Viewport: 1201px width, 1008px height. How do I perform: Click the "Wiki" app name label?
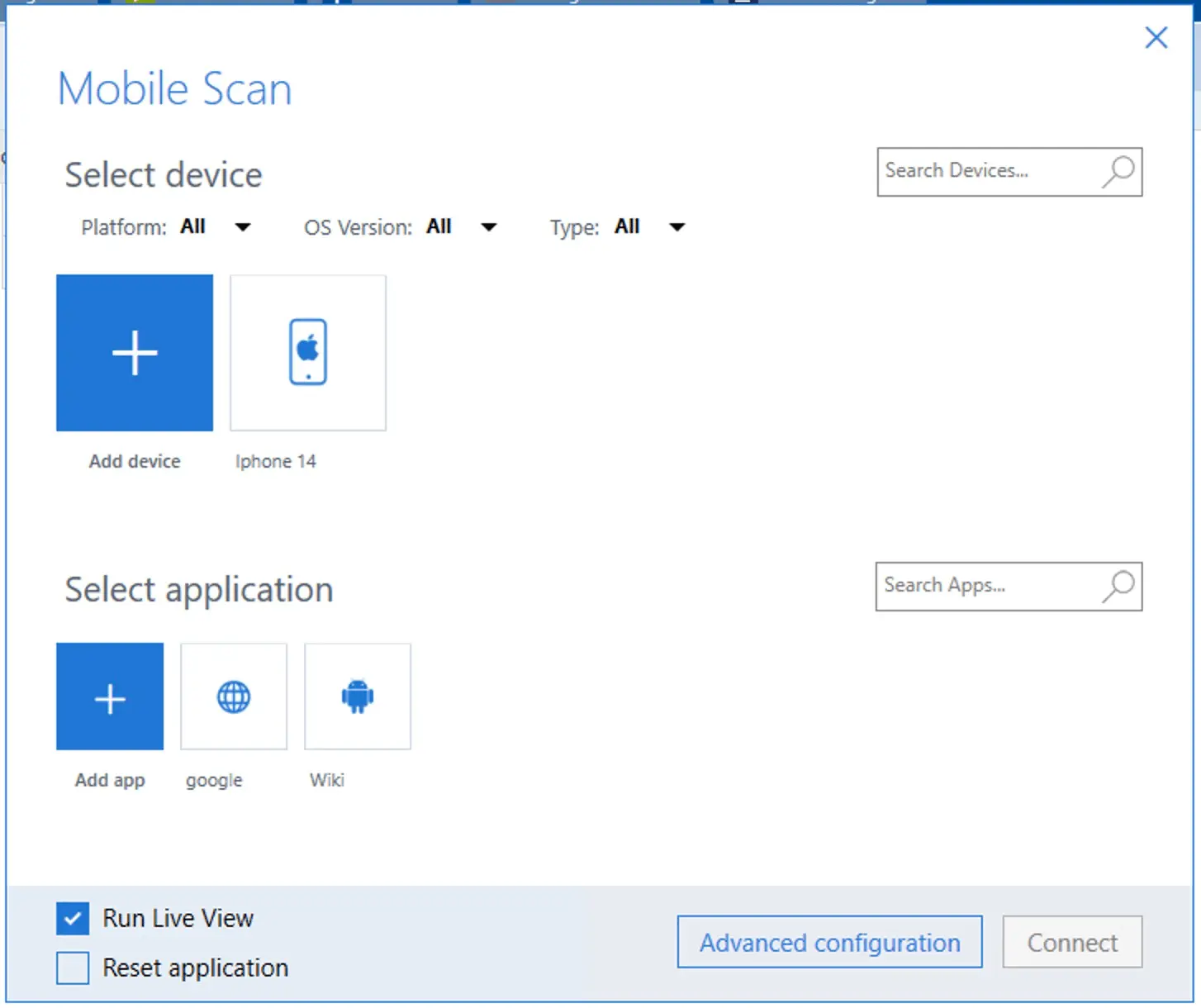click(326, 780)
